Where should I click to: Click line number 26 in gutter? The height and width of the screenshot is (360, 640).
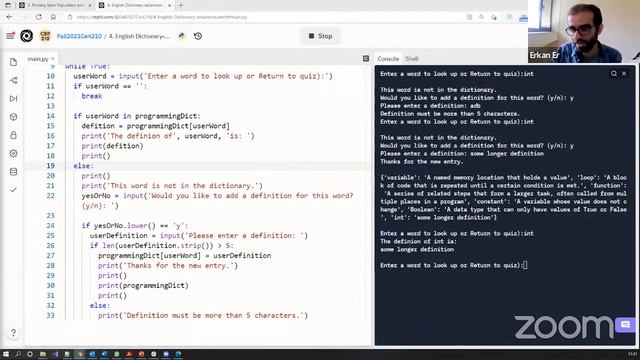(51, 245)
